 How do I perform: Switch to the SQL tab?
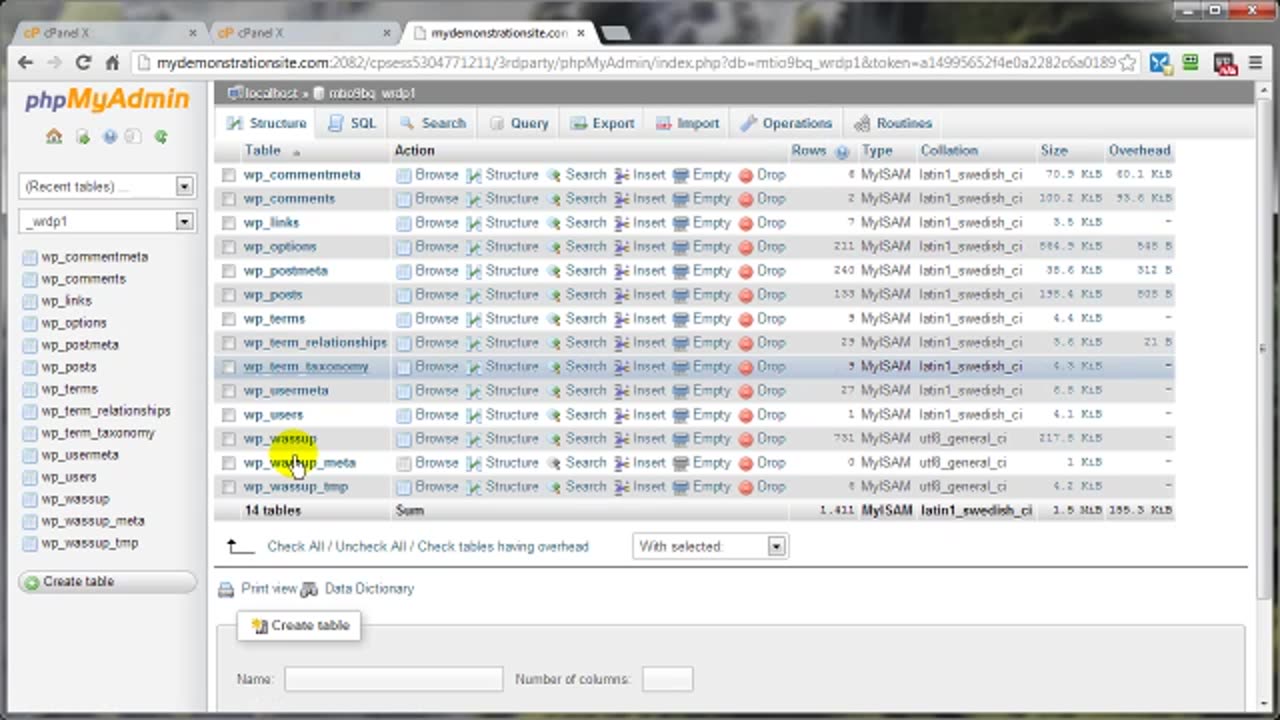click(x=352, y=123)
